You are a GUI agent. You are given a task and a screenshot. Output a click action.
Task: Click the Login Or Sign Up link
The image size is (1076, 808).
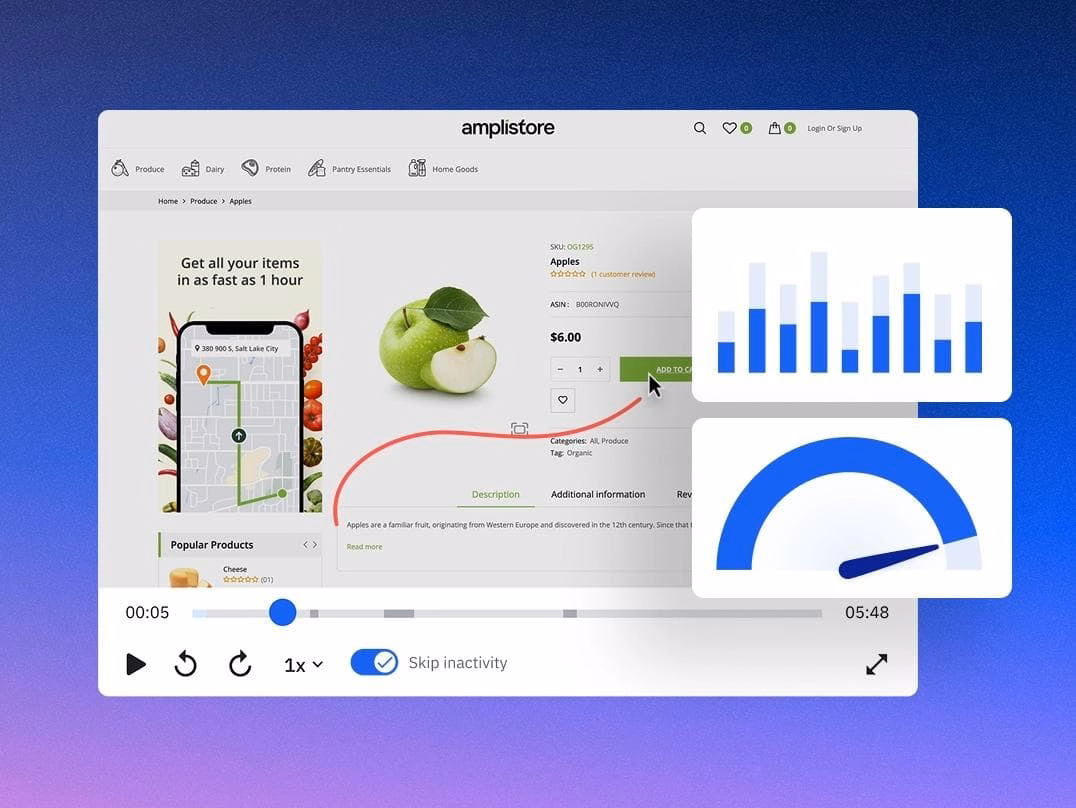click(x=834, y=128)
